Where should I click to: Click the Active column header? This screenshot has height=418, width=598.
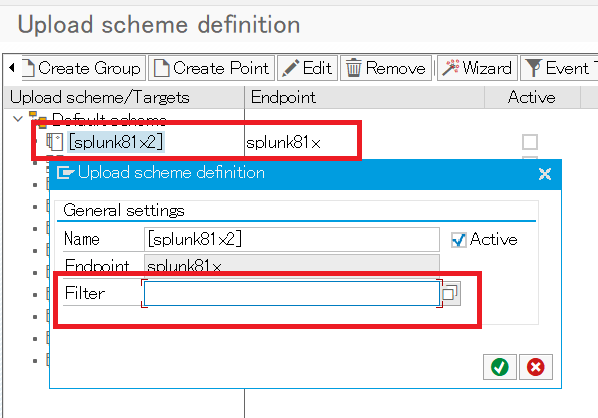pos(532,97)
